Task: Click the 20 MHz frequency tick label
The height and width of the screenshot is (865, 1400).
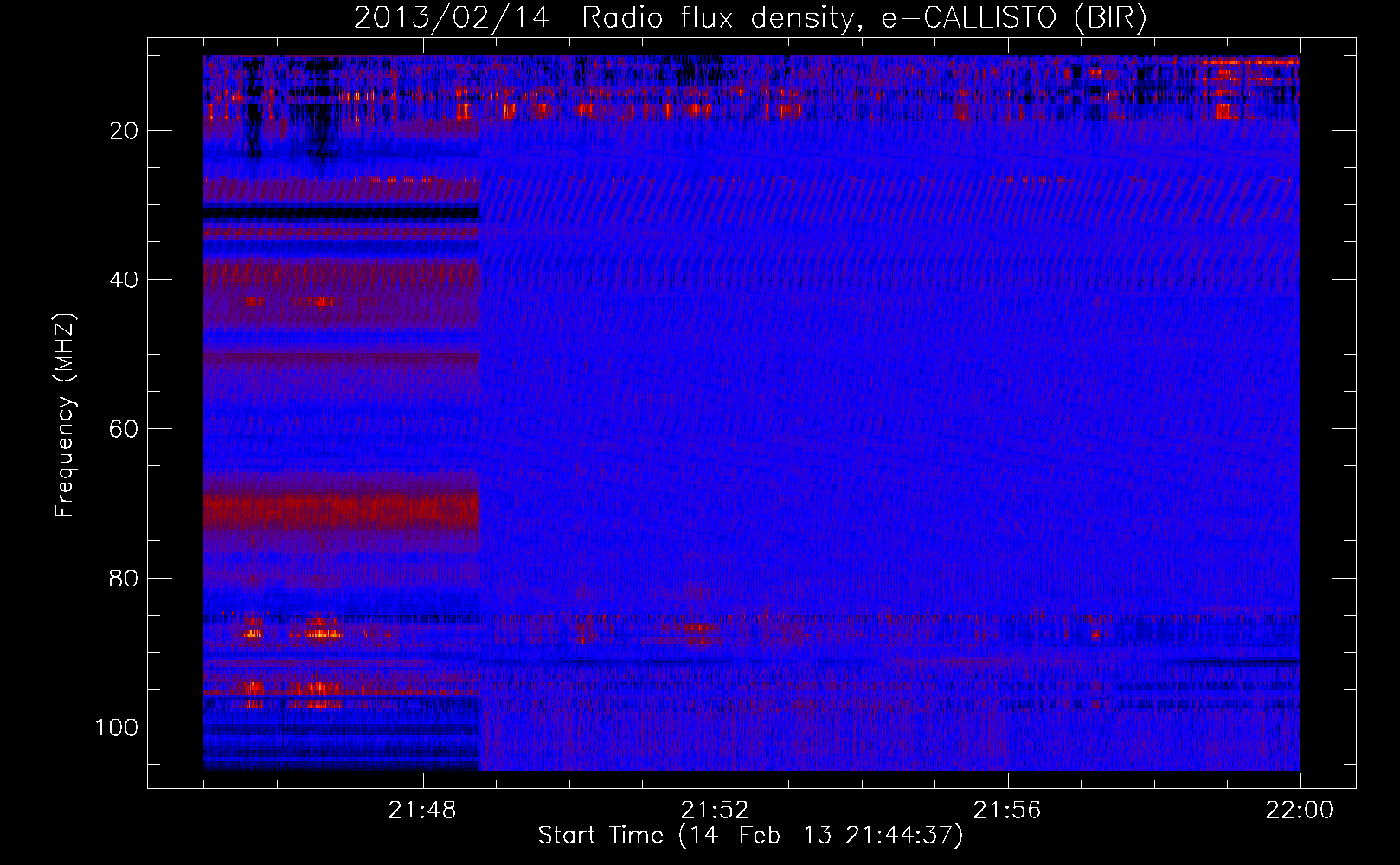Action: tap(124, 131)
